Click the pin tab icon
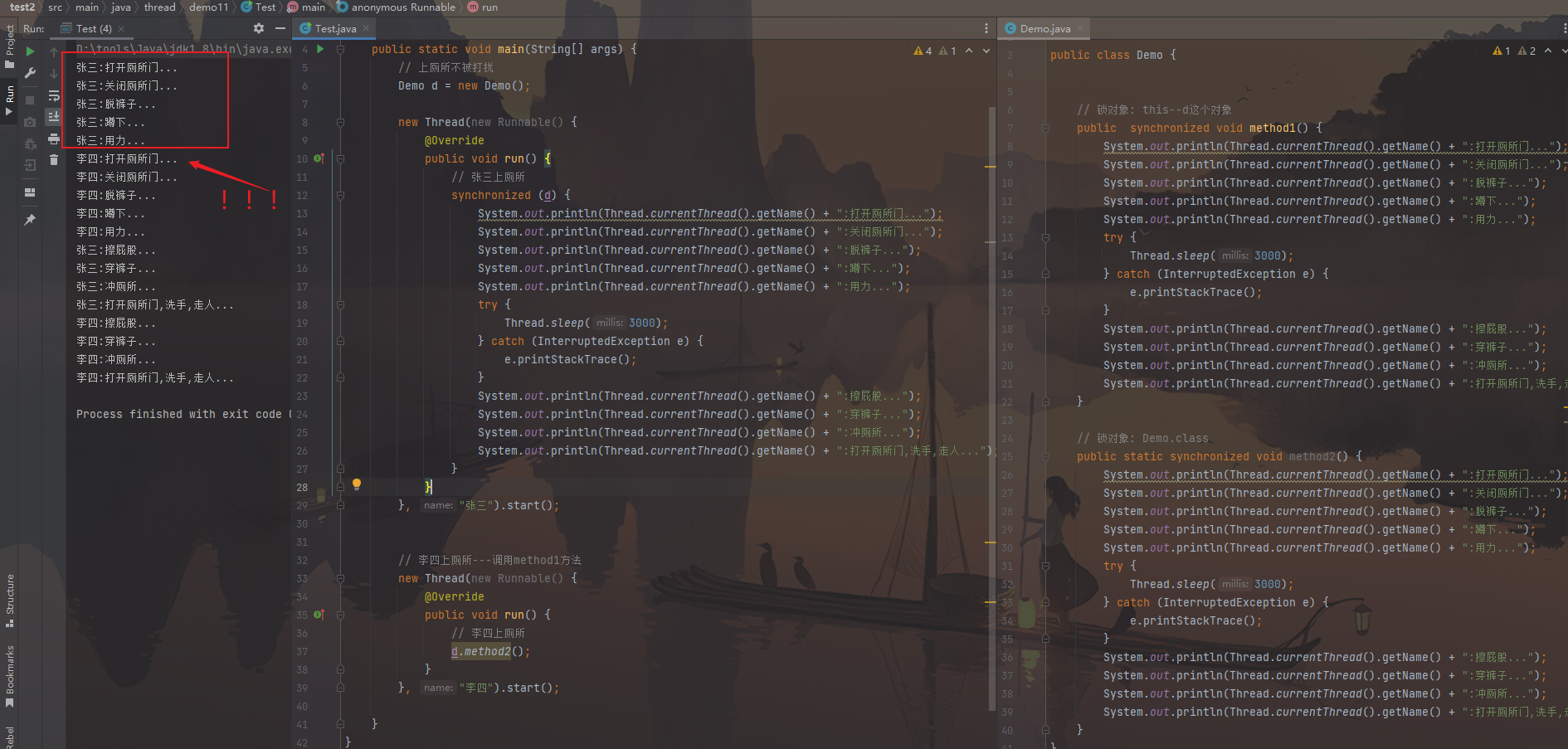1568x749 pixels. (x=31, y=220)
